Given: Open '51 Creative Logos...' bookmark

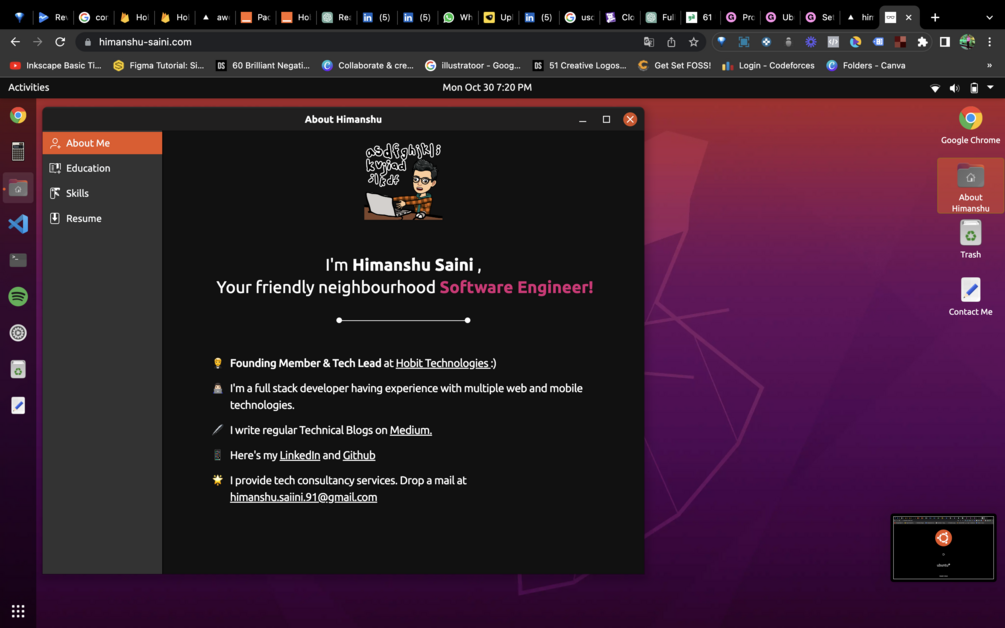Looking at the screenshot, I should pos(579,65).
